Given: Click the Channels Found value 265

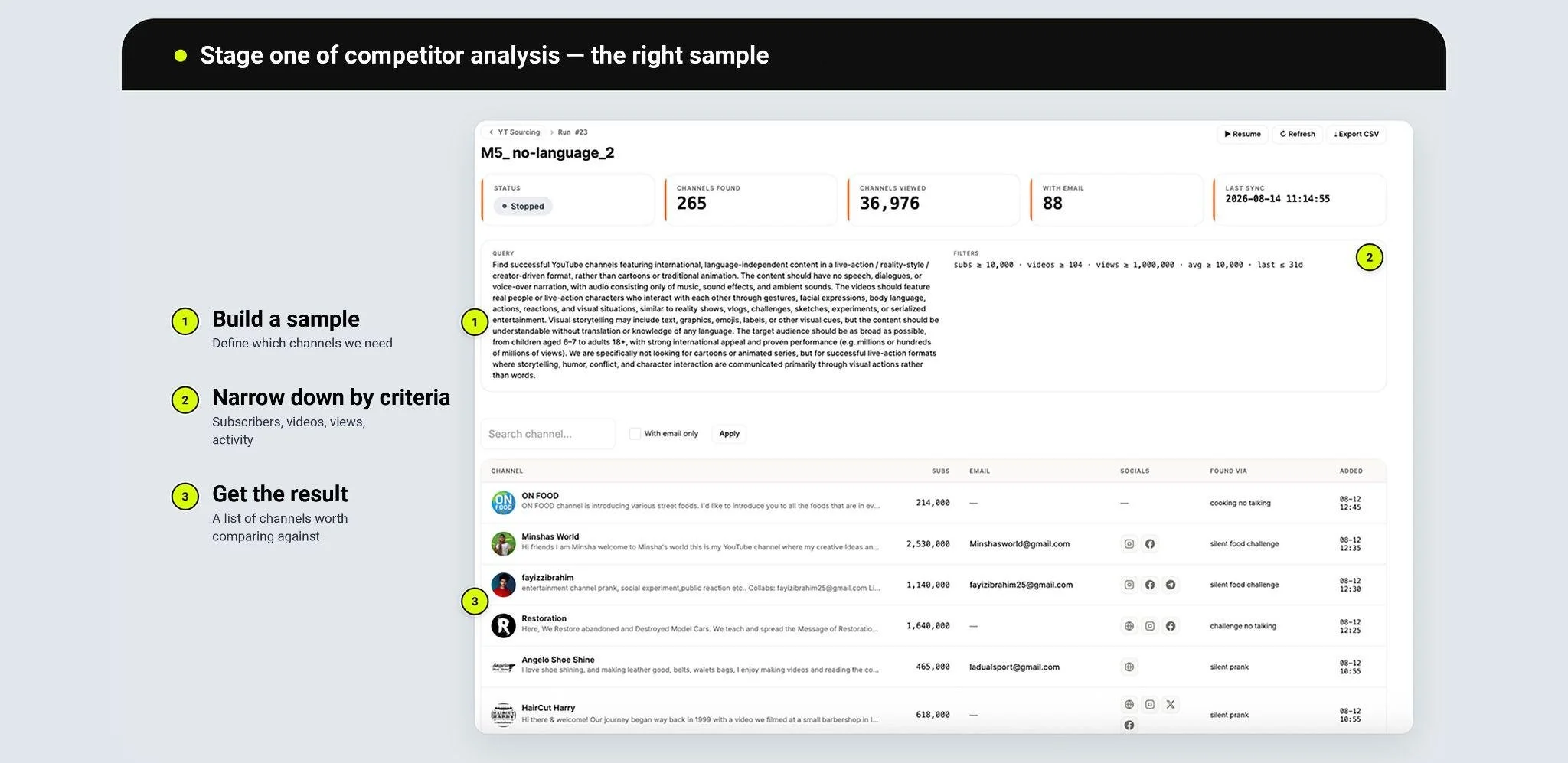Looking at the screenshot, I should (x=691, y=204).
